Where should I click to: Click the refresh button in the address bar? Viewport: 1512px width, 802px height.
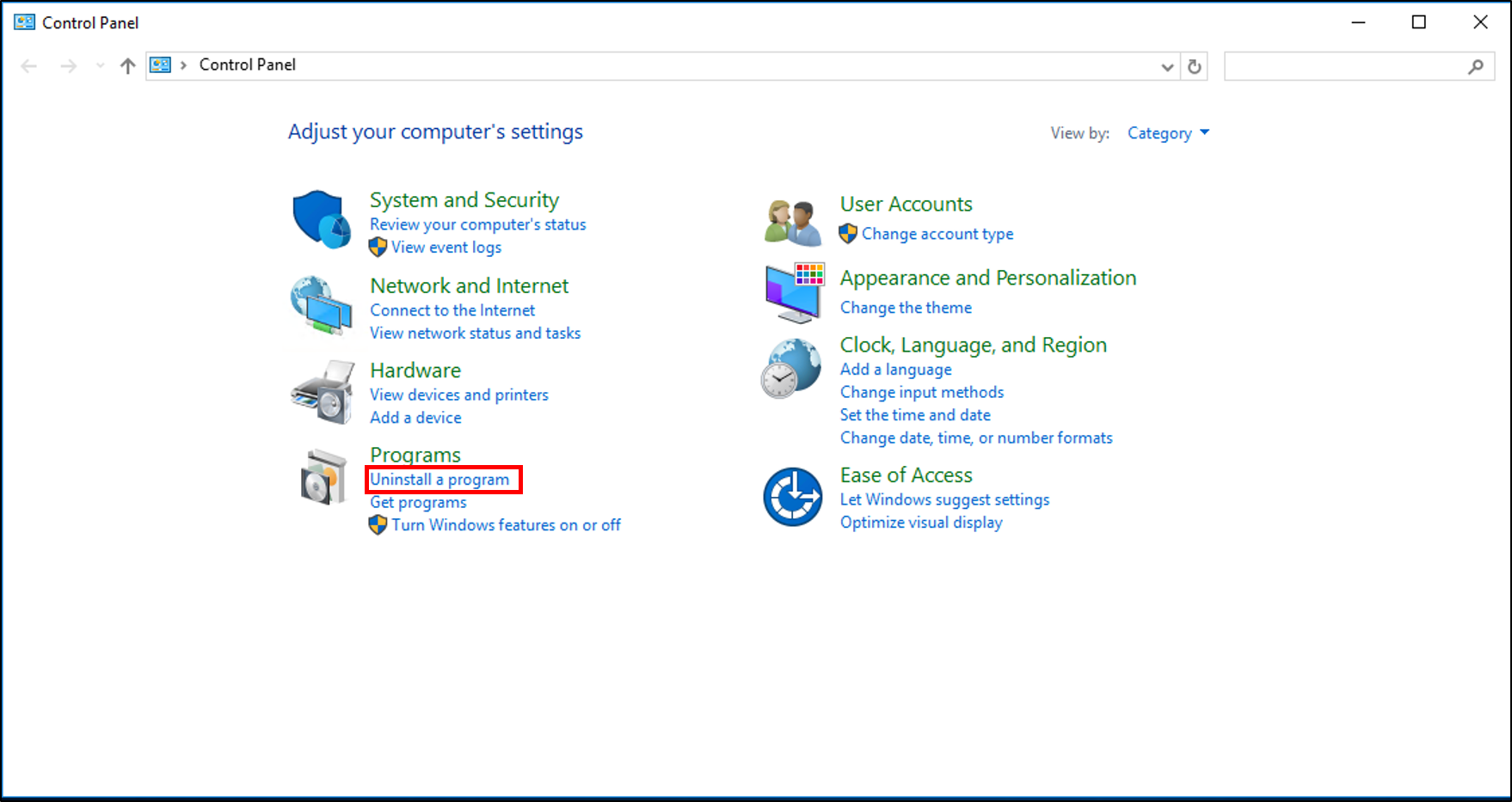(1195, 66)
